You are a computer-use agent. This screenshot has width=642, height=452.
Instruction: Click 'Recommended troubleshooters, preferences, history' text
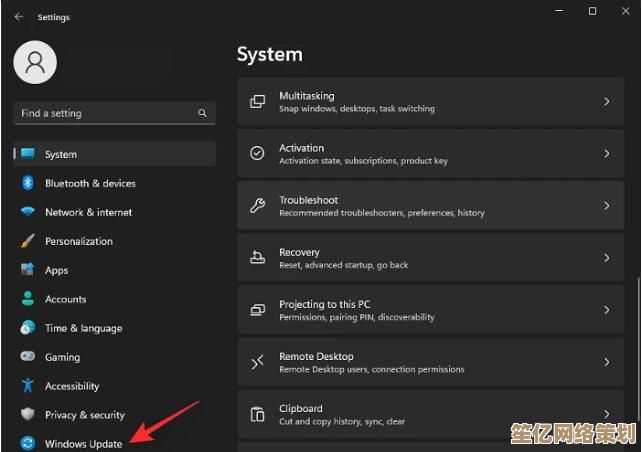click(x=382, y=213)
